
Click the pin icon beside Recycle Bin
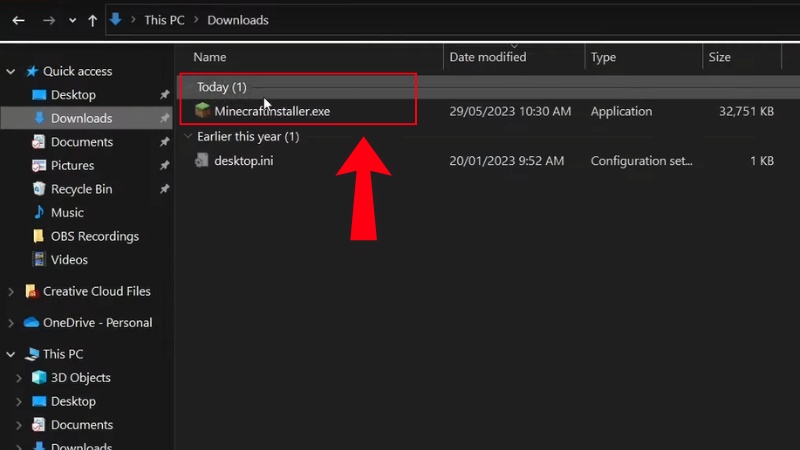(x=164, y=189)
